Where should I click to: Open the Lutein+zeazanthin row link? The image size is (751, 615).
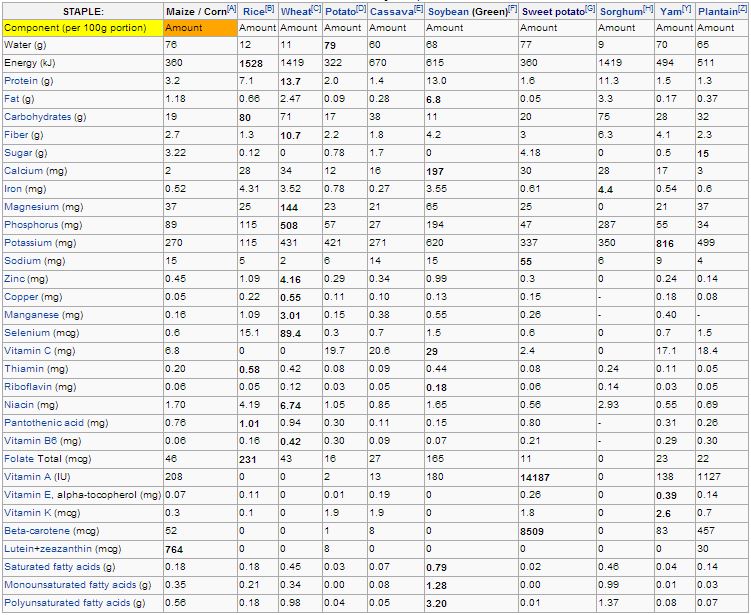(48, 549)
